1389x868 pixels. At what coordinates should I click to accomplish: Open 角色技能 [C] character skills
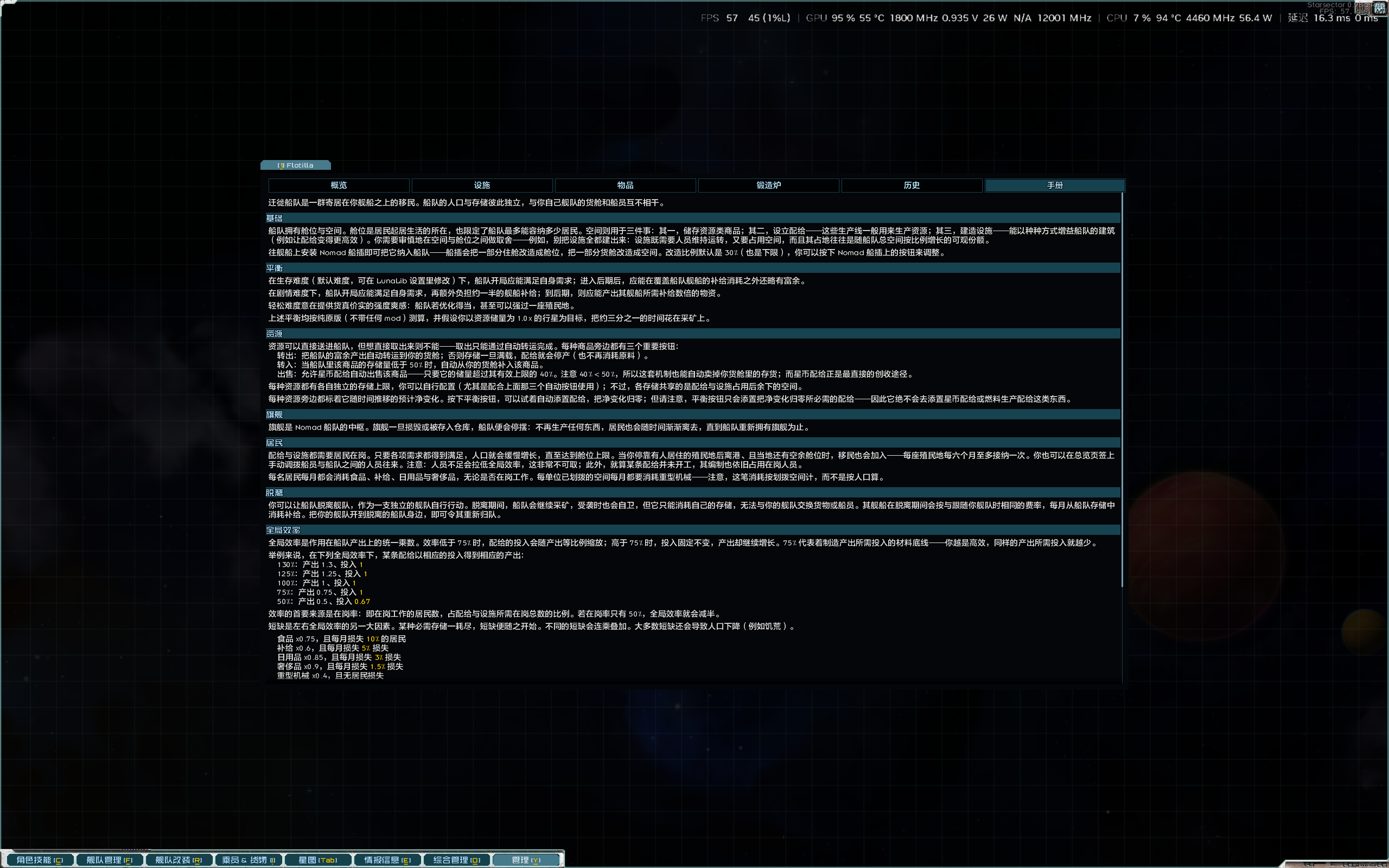tap(40, 859)
